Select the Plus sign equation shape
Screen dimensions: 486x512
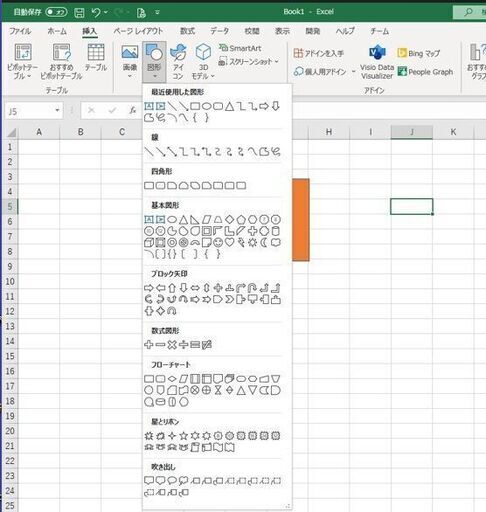149,344
